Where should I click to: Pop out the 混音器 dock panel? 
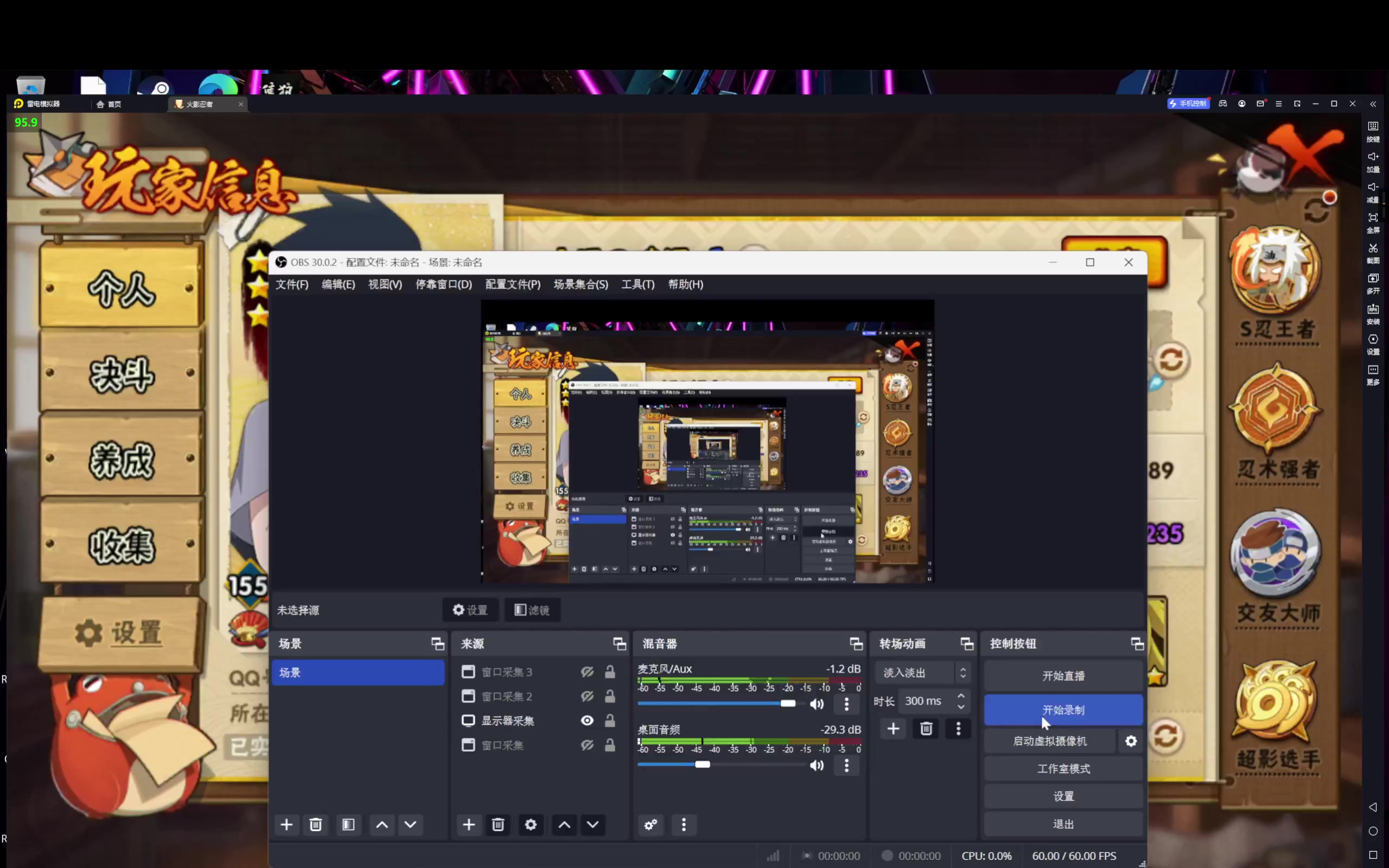coord(856,643)
